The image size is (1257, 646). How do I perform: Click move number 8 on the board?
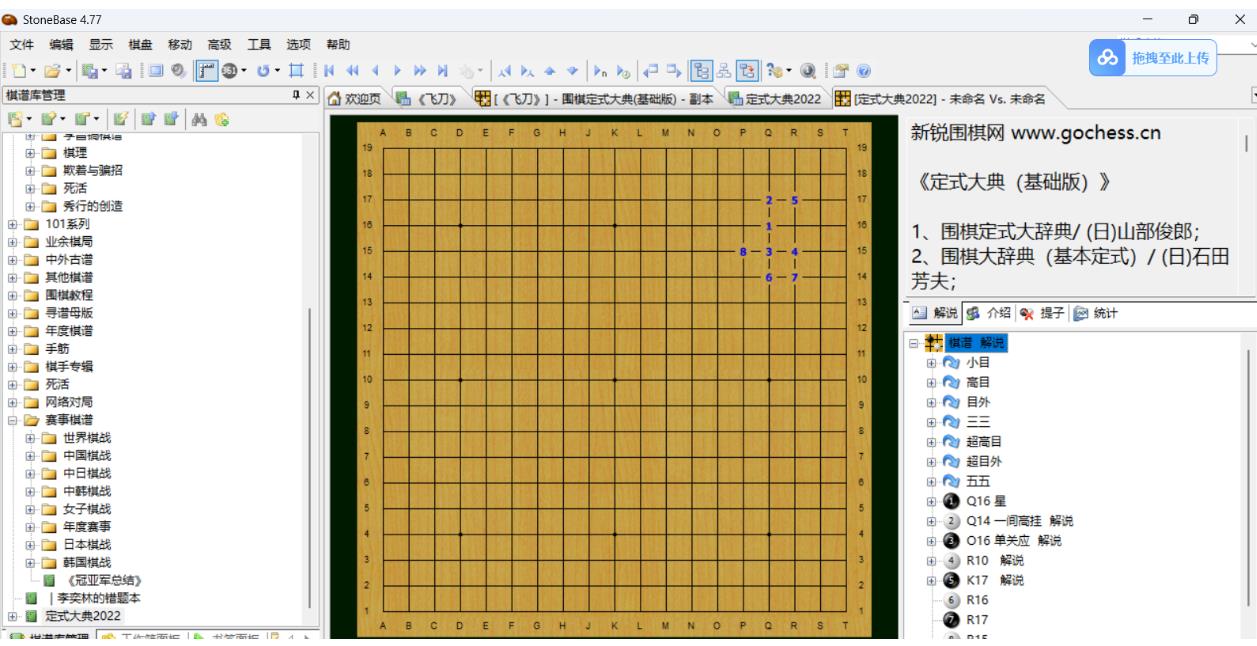coord(743,252)
